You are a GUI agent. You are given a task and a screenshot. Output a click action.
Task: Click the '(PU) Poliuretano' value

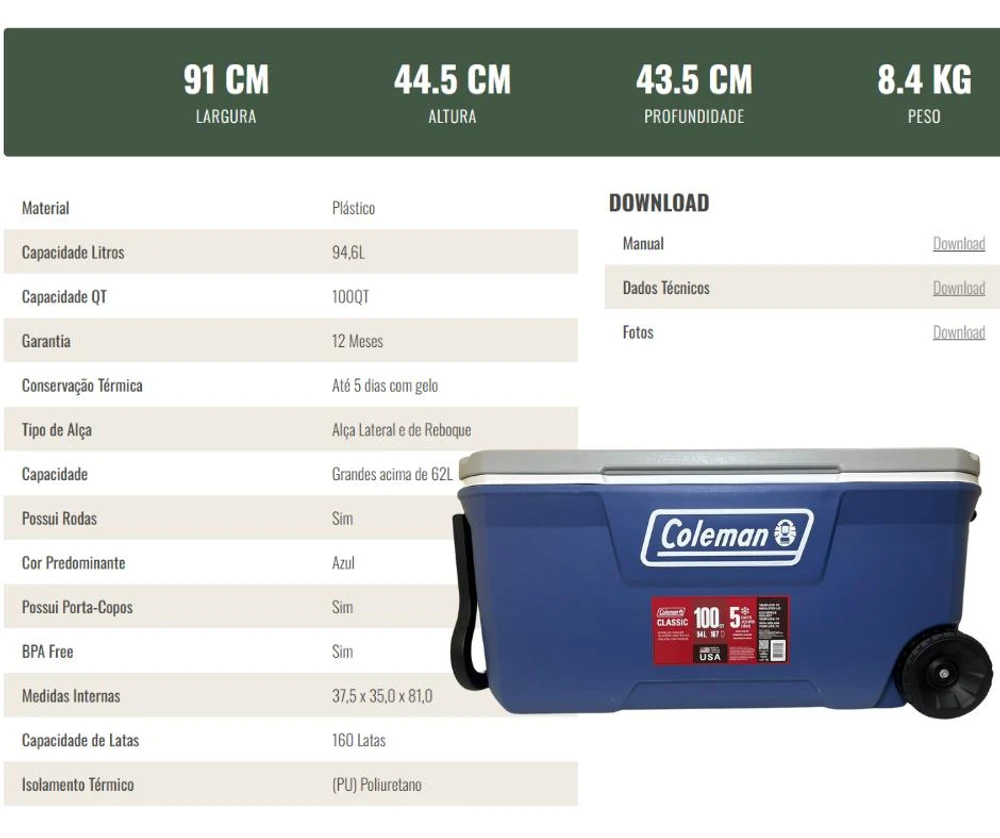coord(376,785)
